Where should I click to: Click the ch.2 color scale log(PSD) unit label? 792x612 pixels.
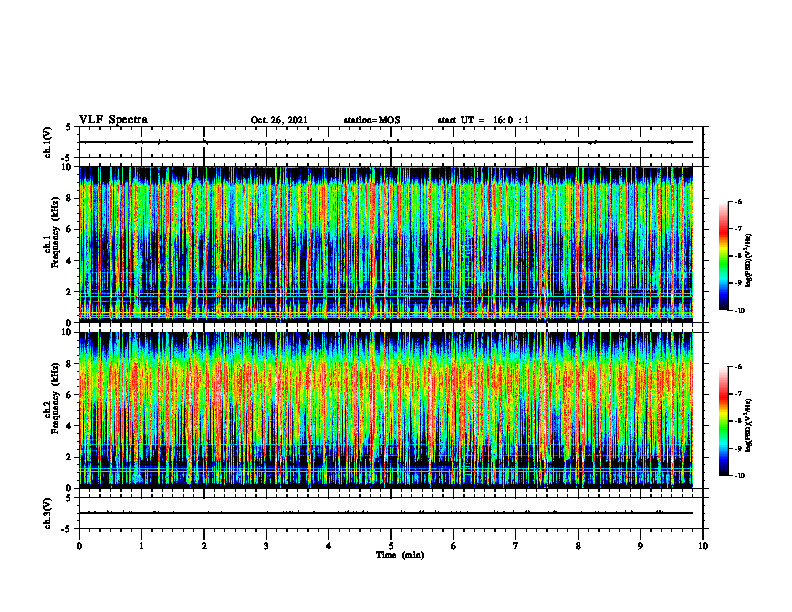pos(749,426)
